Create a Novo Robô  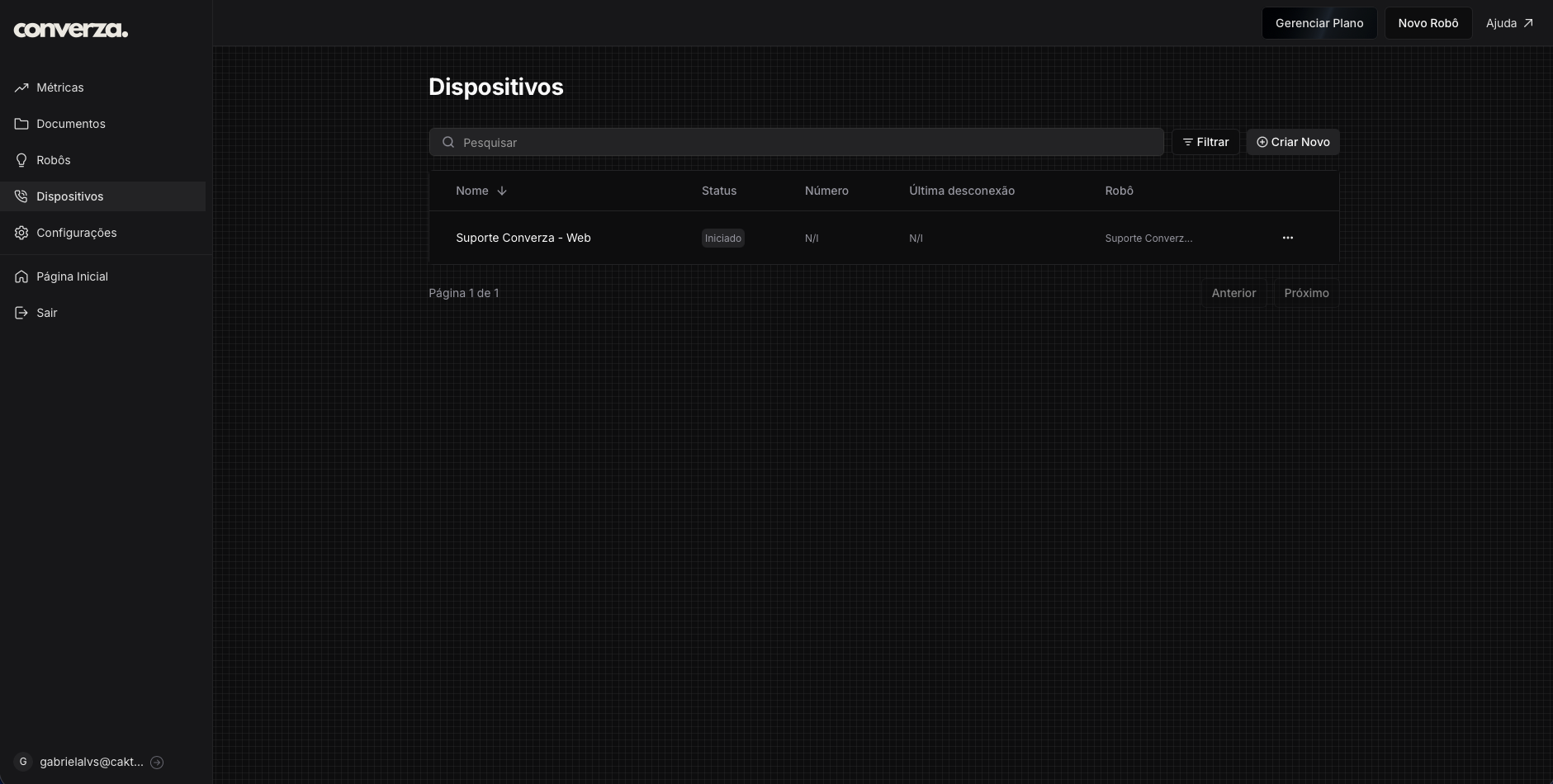pyautogui.click(x=1428, y=23)
